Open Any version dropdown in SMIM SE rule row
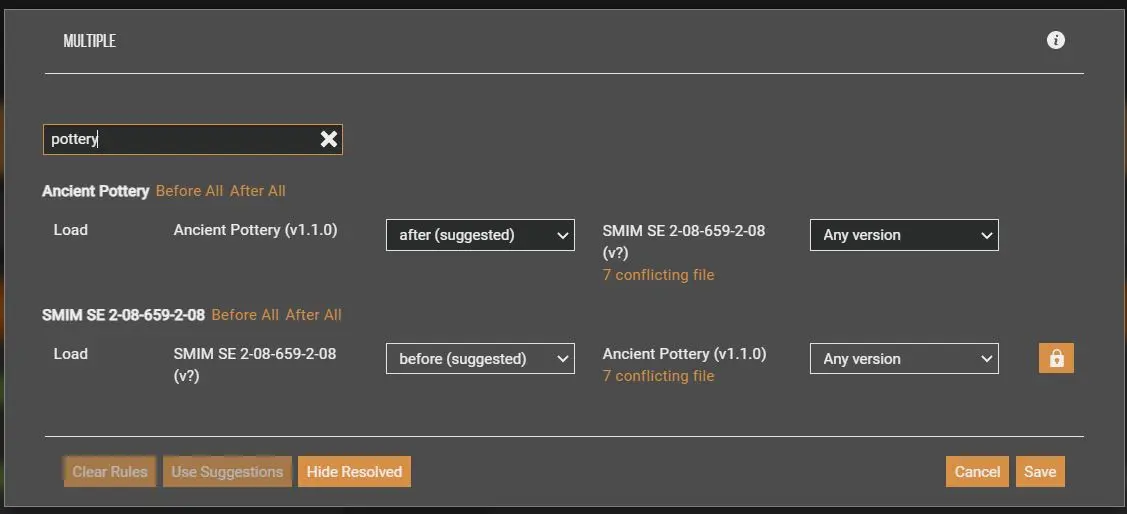The image size is (1127, 514). (x=904, y=359)
